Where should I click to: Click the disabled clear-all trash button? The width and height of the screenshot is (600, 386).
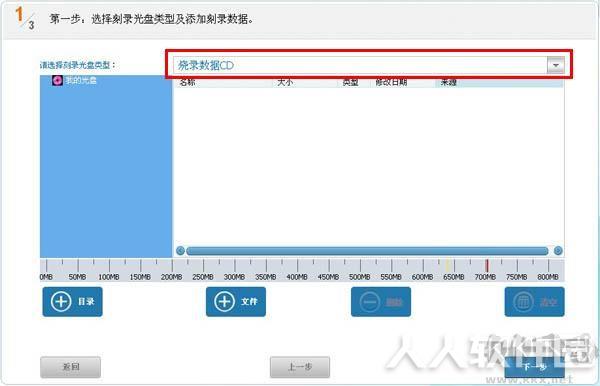tap(534, 302)
